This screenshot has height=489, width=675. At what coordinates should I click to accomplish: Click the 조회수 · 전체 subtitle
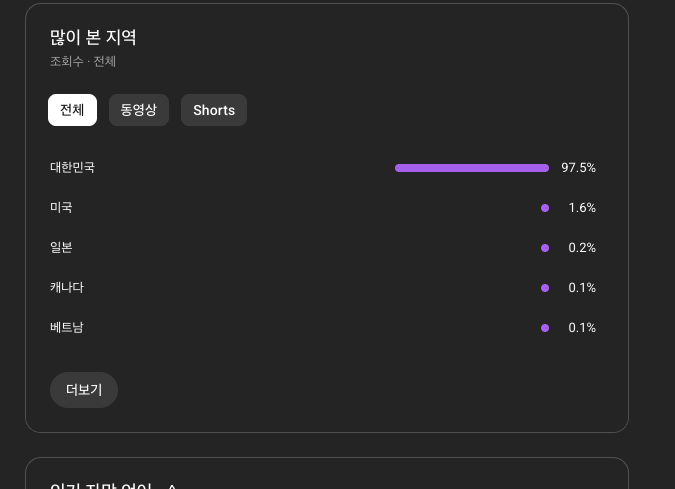coord(83,62)
